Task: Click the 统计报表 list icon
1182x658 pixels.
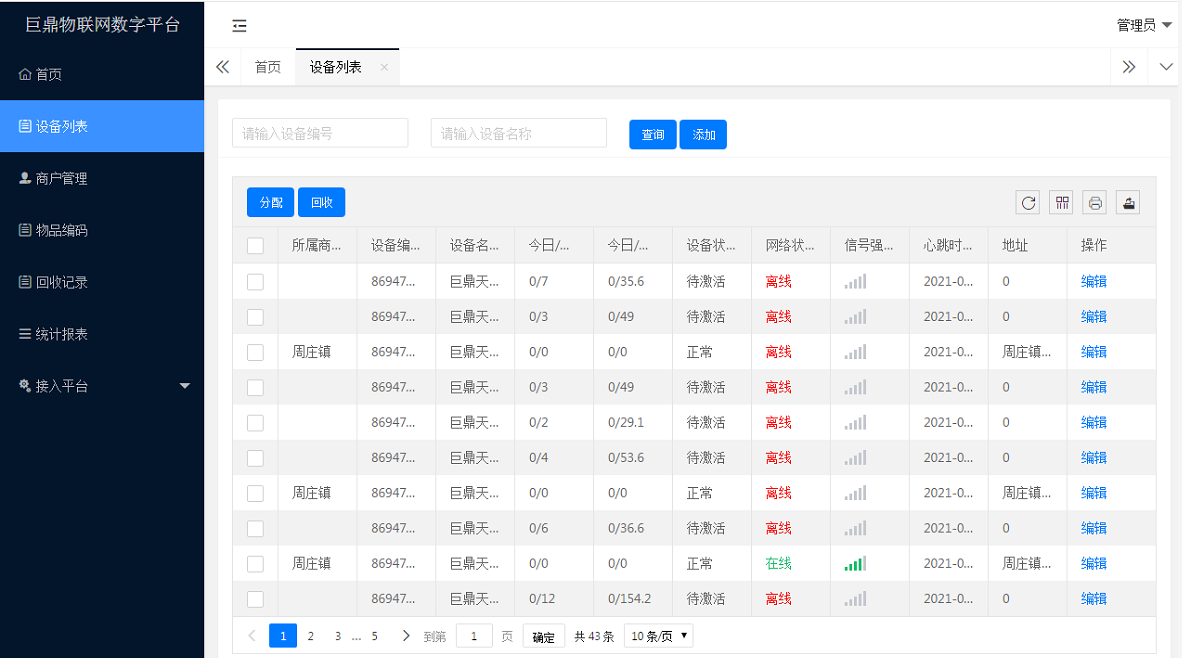Action: tap(25, 333)
